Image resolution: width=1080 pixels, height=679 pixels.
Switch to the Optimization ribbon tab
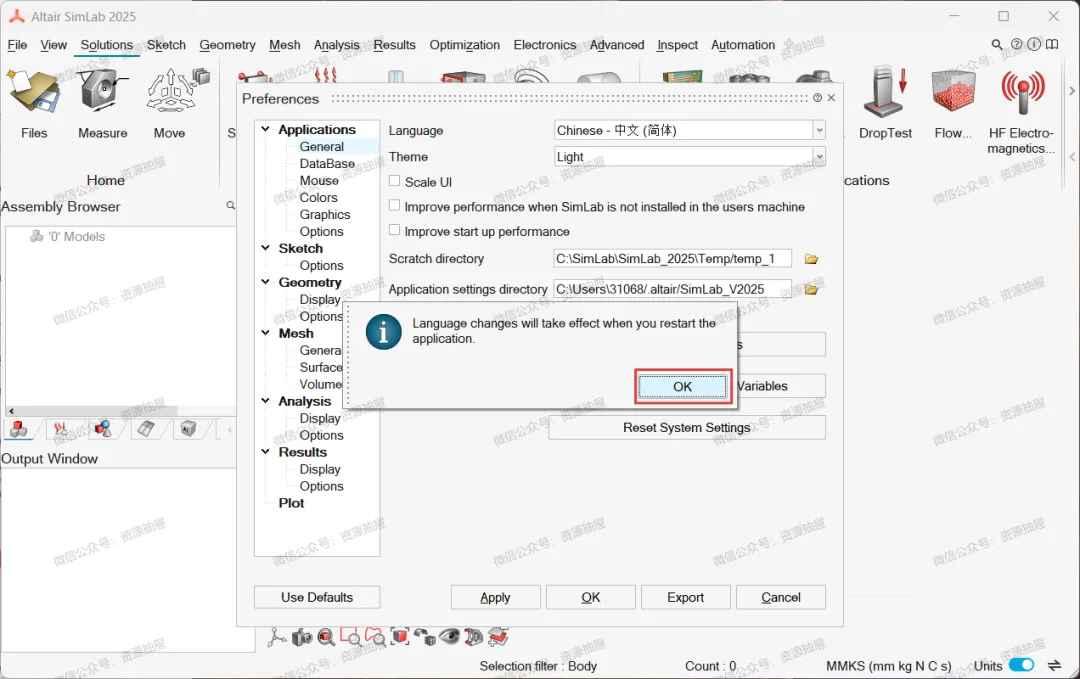pyautogui.click(x=465, y=45)
